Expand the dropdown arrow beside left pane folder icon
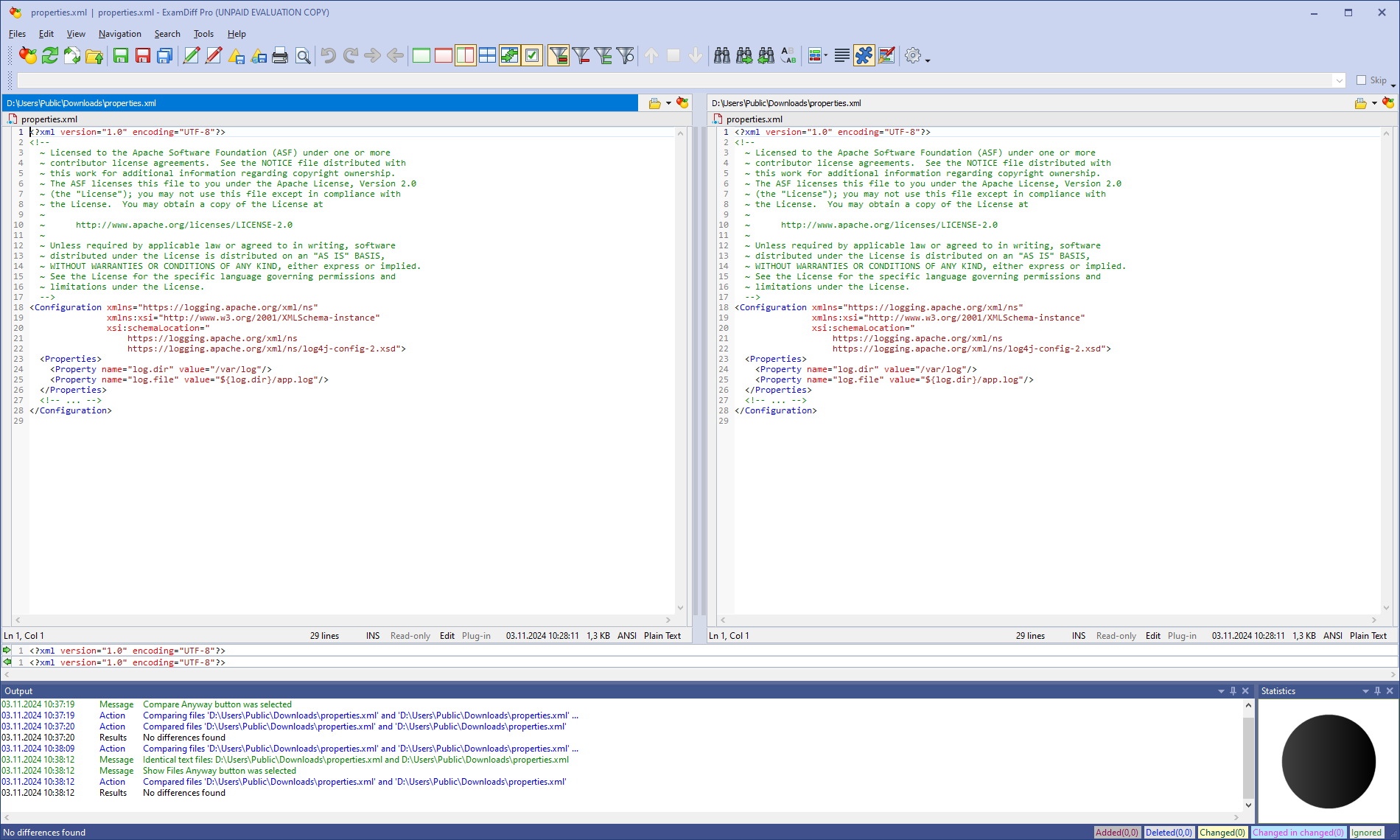Screen dimensions: 1400x840 point(668,103)
